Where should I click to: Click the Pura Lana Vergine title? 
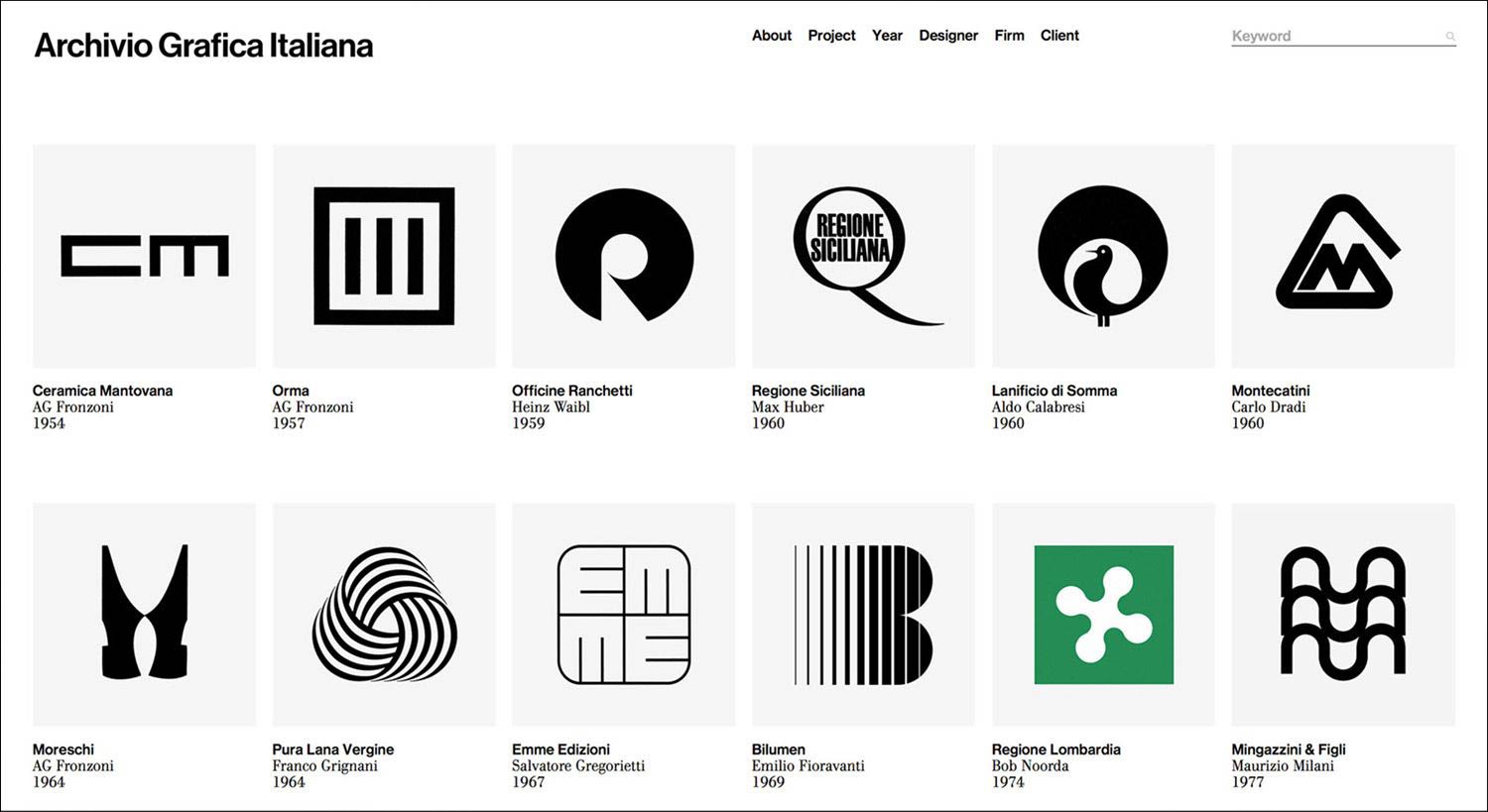coord(333,750)
